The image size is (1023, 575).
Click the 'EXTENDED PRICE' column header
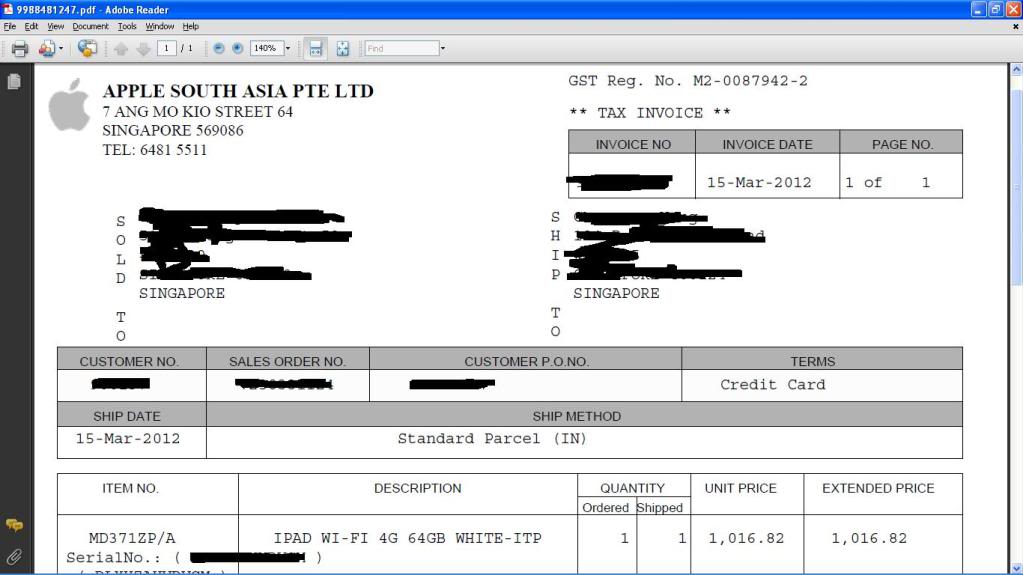[x=878, y=488]
